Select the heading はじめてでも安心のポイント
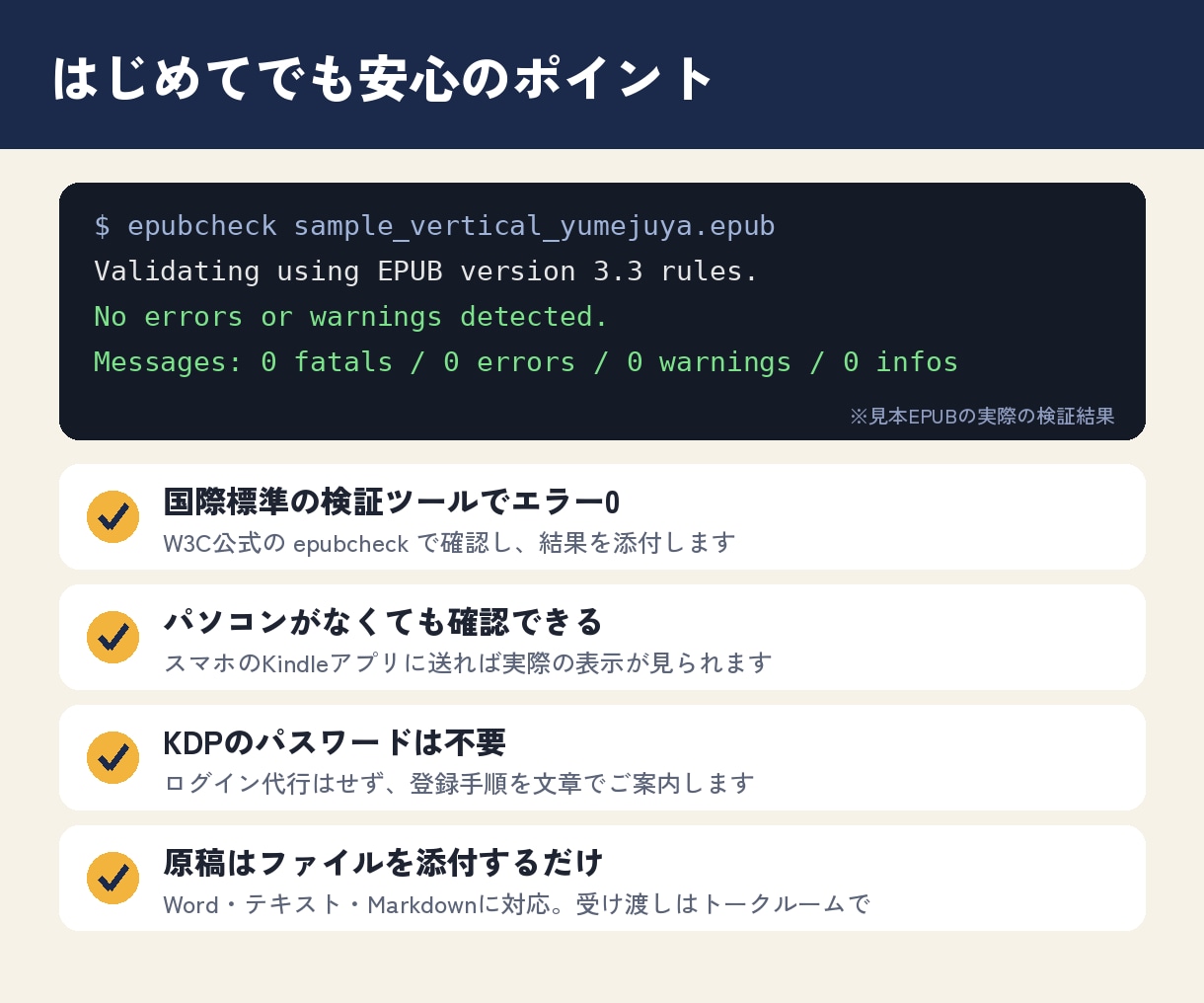1204x1003 pixels. click(383, 79)
